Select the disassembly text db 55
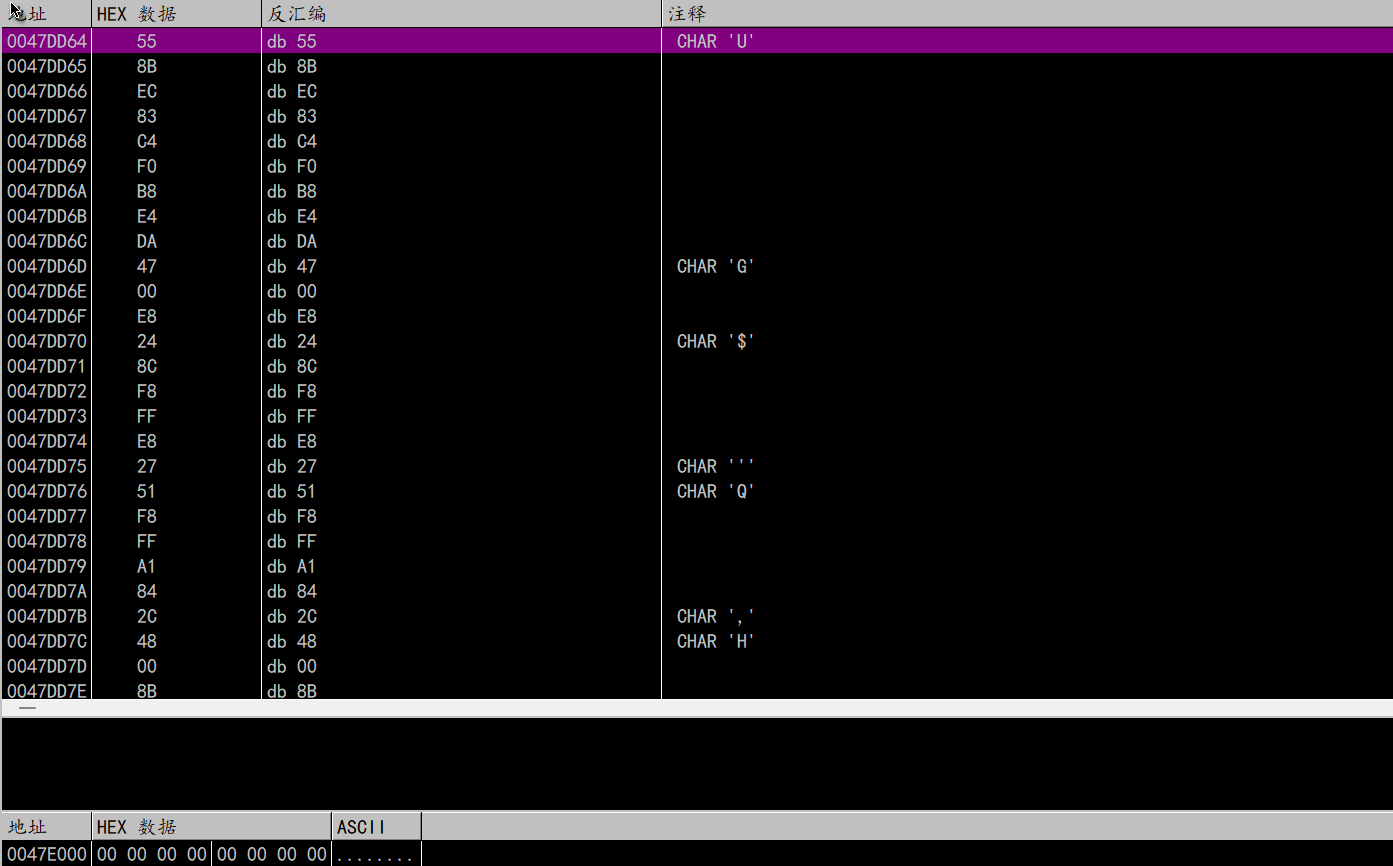Screen dimensions: 1393x866 coord(292,41)
